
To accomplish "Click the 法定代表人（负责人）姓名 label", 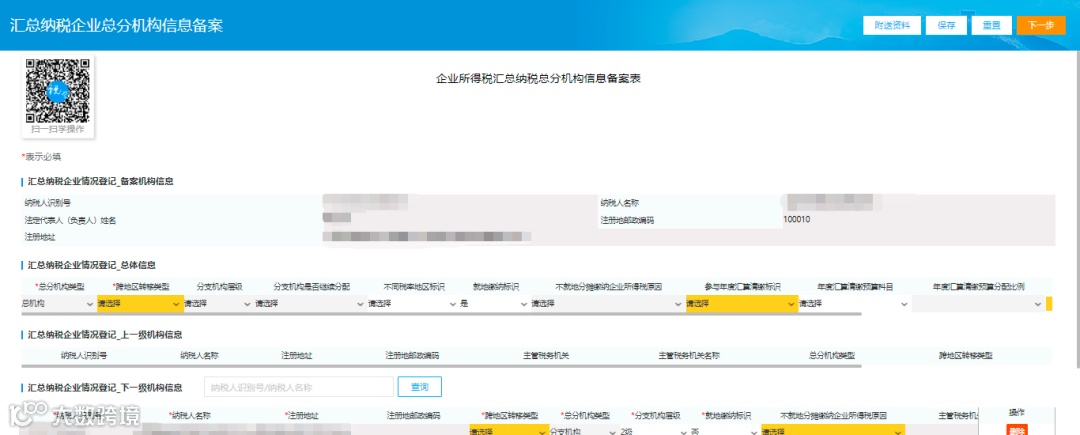I will pos(70,220).
